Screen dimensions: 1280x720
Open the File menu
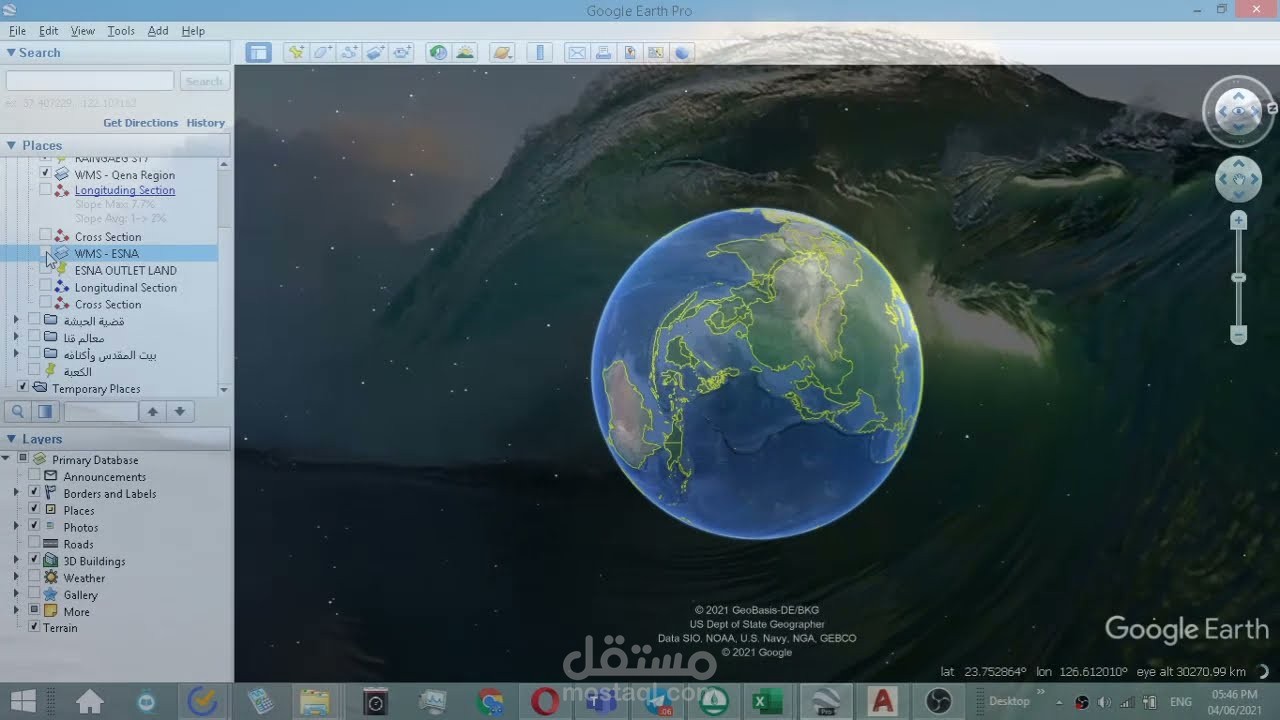pyautogui.click(x=17, y=31)
